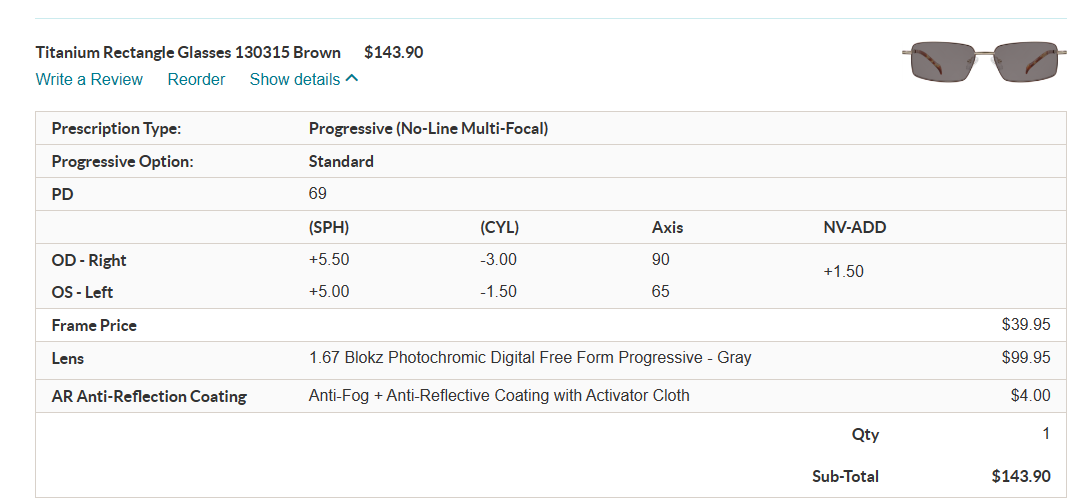This screenshot has width=1070, height=502.
Task: Click the Sub-Total amount $143.90
Action: [1020, 476]
